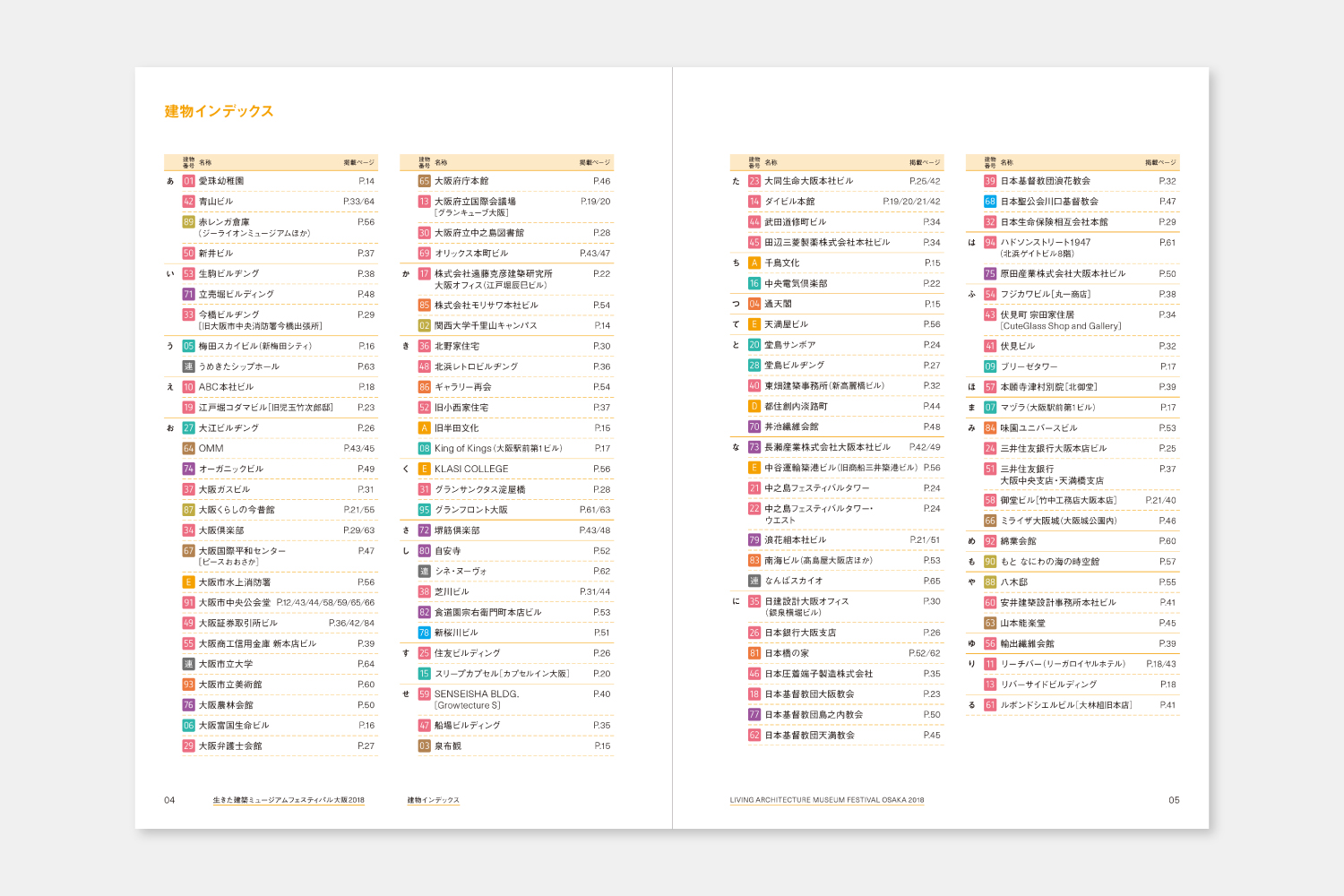
Task: Click the purple 71 badge beside 立売堀ビルディング
Action: point(188,295)
